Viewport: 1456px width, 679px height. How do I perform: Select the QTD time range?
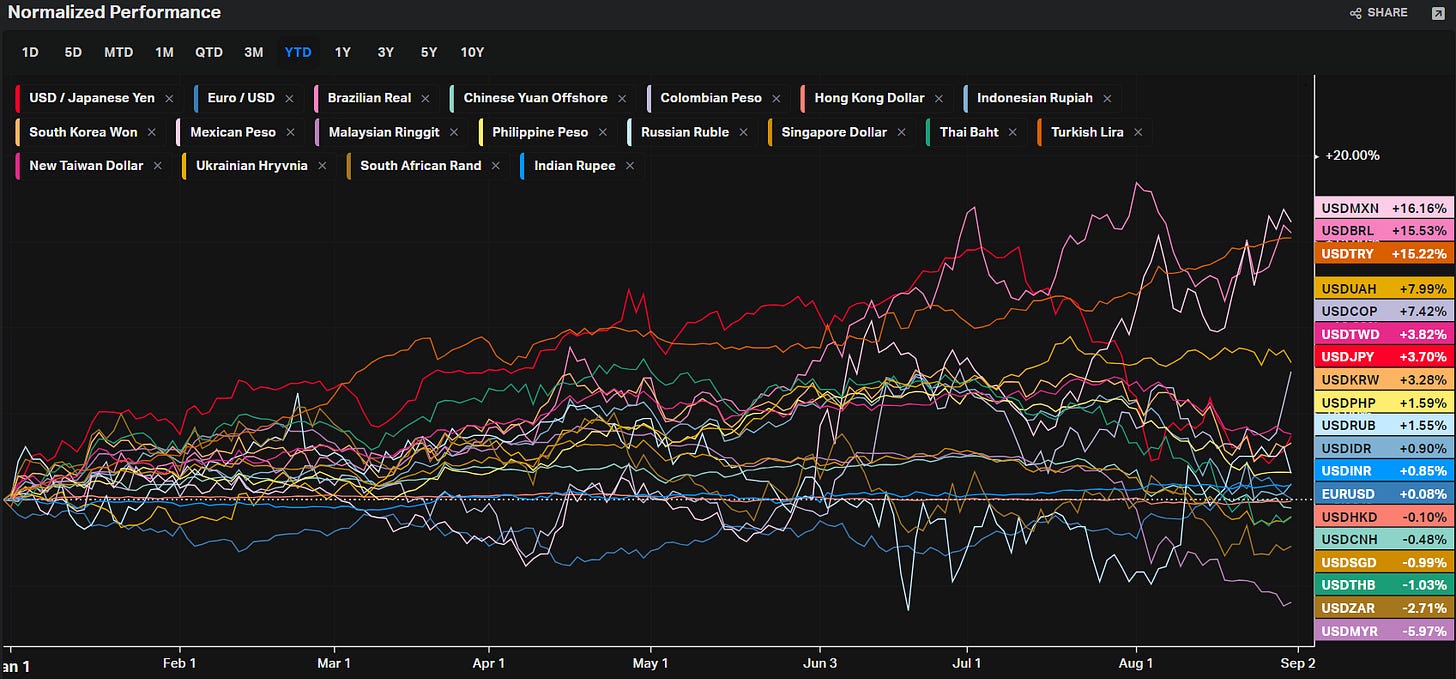click(209, 52)
